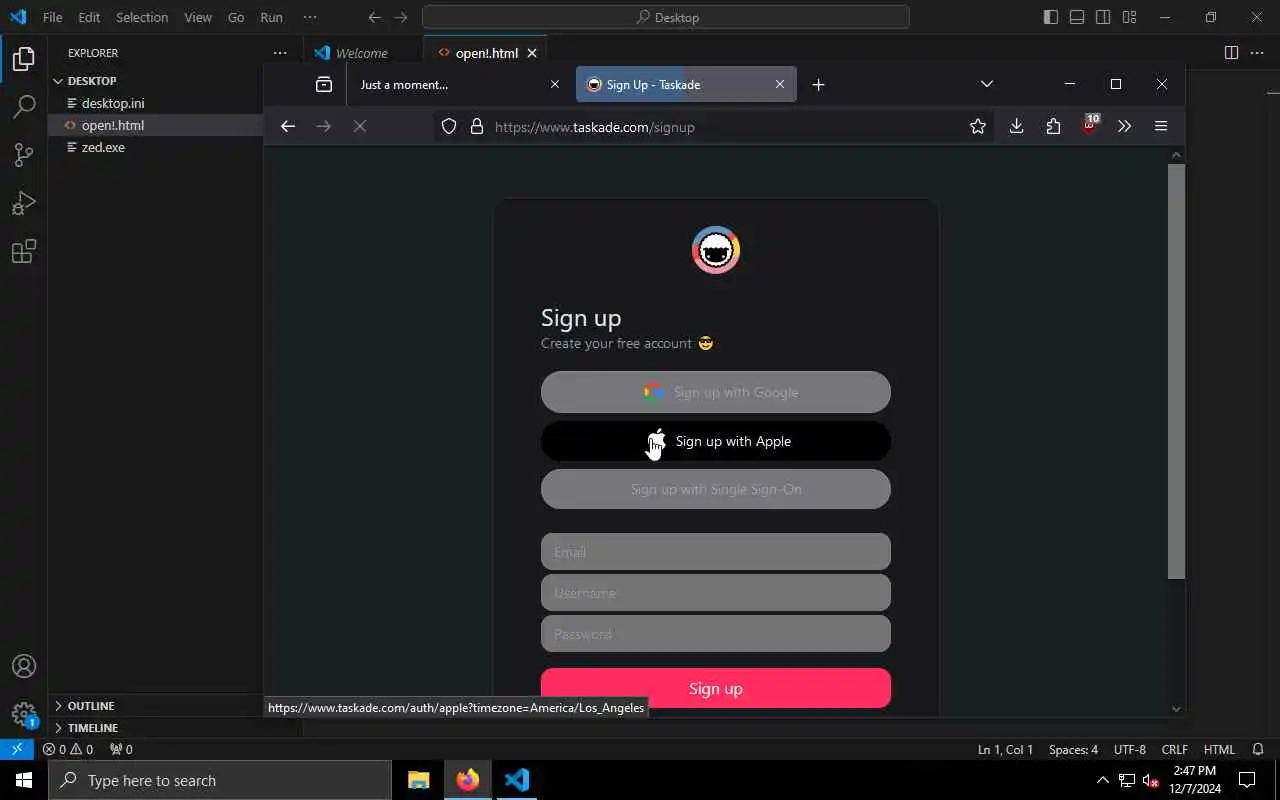Open the errors and warnings status indicator
Image resolution: width=1280 pixels, height=800 pixels.
point(68,749)
